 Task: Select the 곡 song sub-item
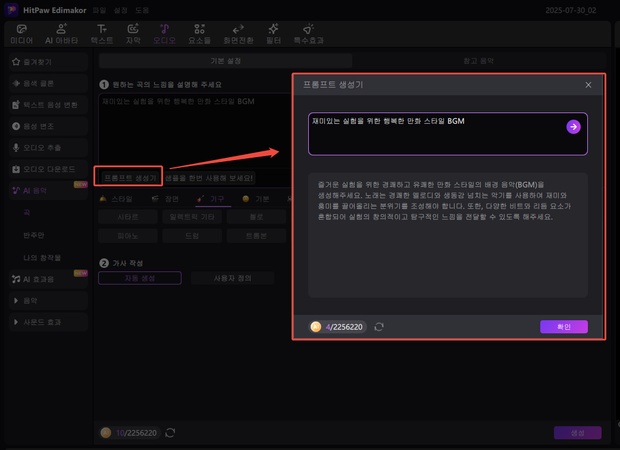point(26,213)
